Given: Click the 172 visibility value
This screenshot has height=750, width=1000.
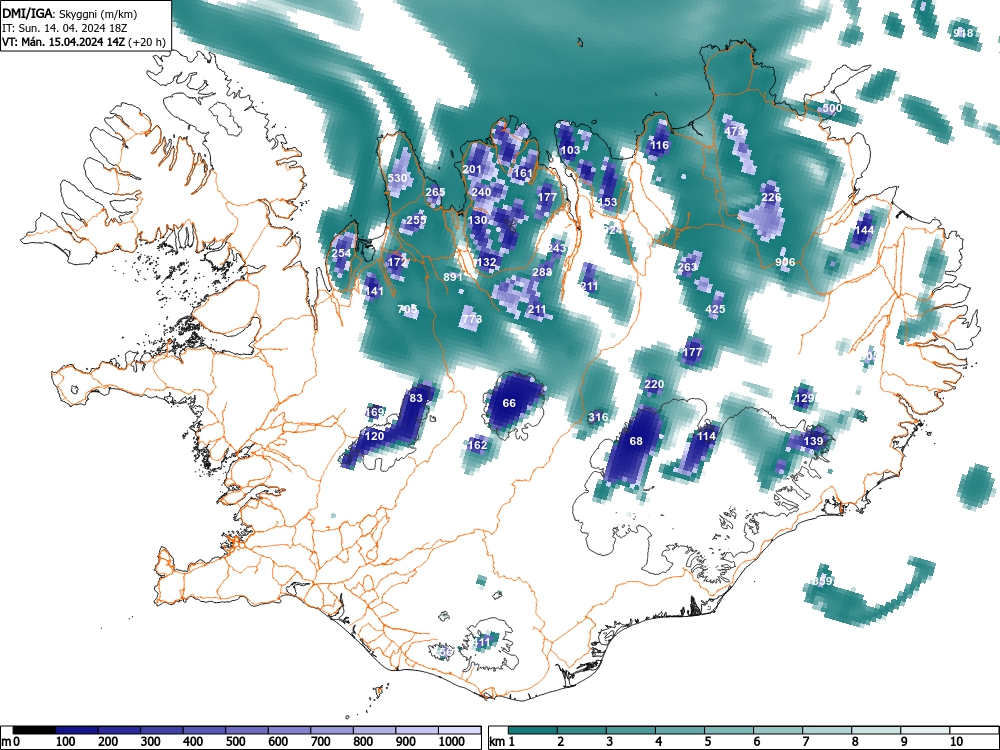Looking at the screenshot, I should point(397,262).
